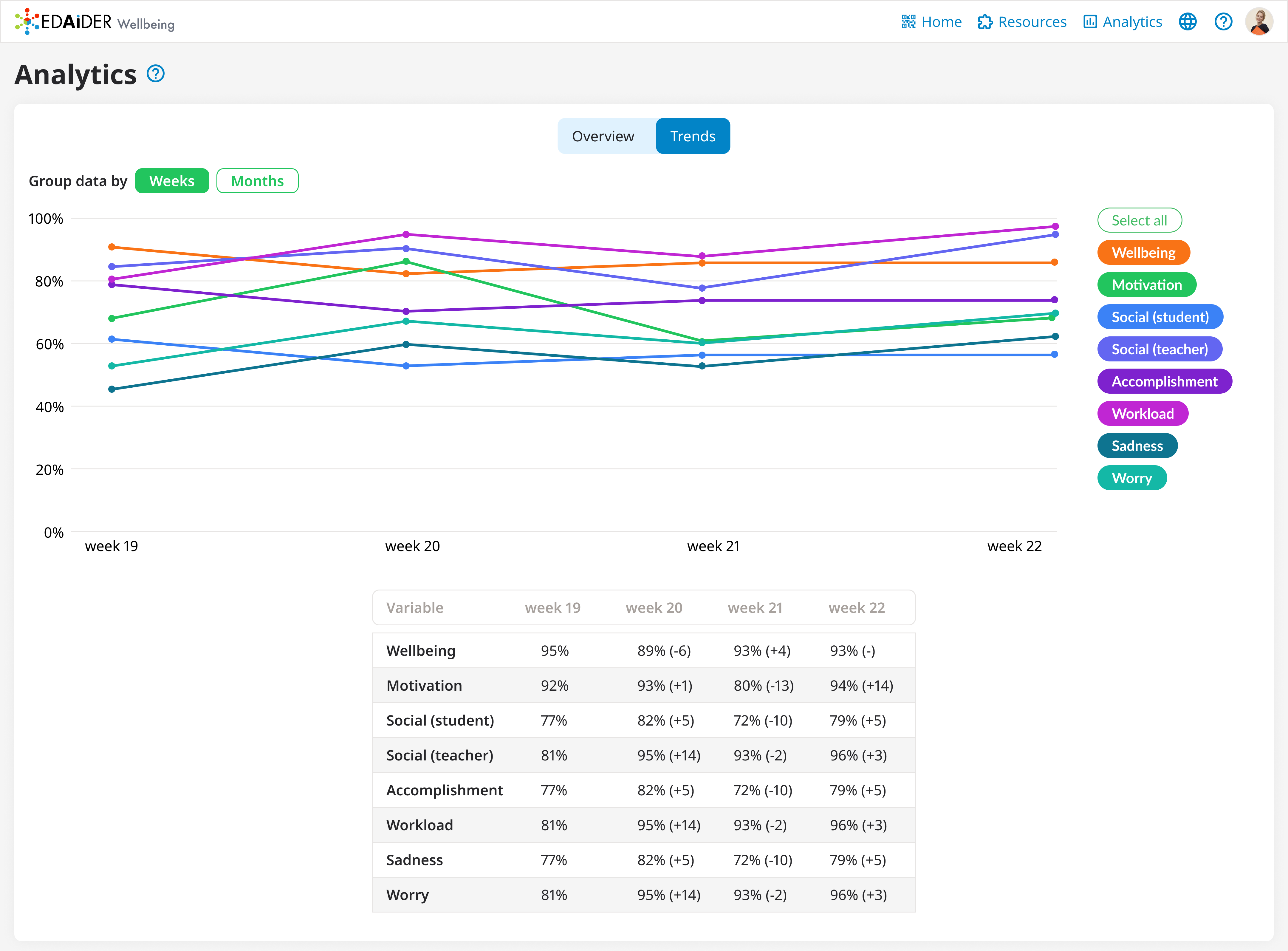Click the help question mark in navbar
1288x951 pixels.
(1223, 22)
